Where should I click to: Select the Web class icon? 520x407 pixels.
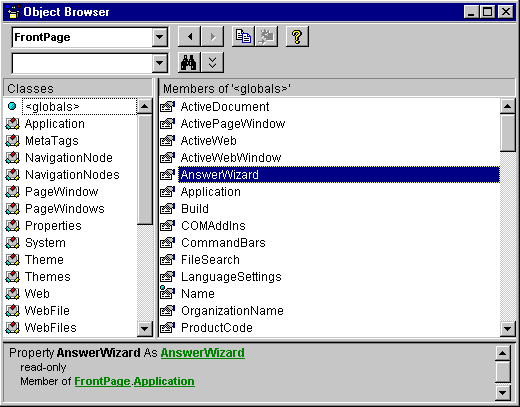pyautogui.click(x=13, y=294)
